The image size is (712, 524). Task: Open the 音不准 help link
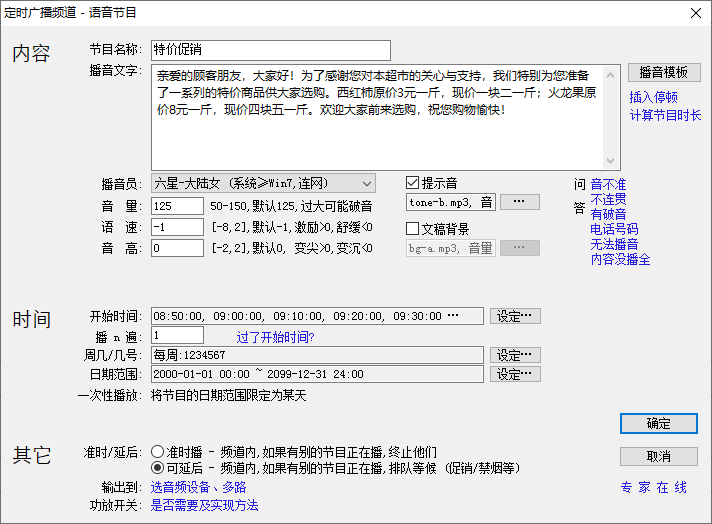coord(609,184)
